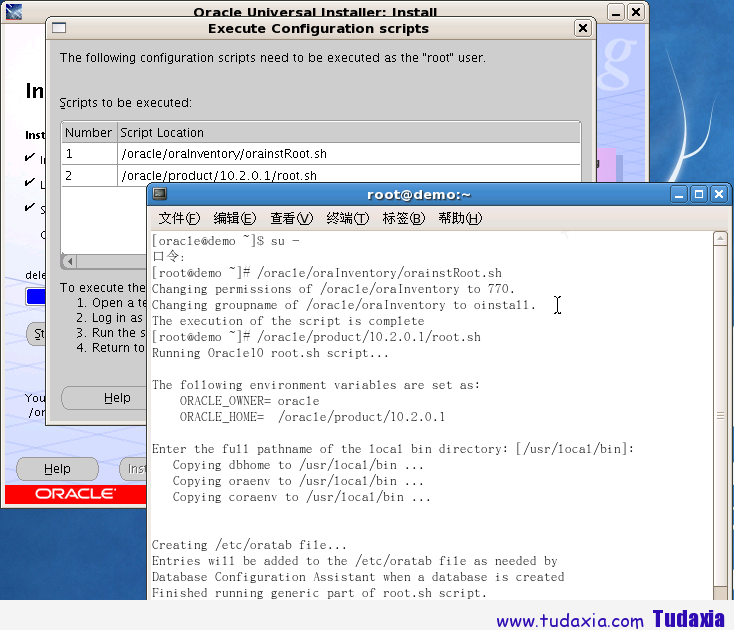Screen dimensions: 734x630
Task: Select script row 2 root.sh
Action: click(321, 176)
